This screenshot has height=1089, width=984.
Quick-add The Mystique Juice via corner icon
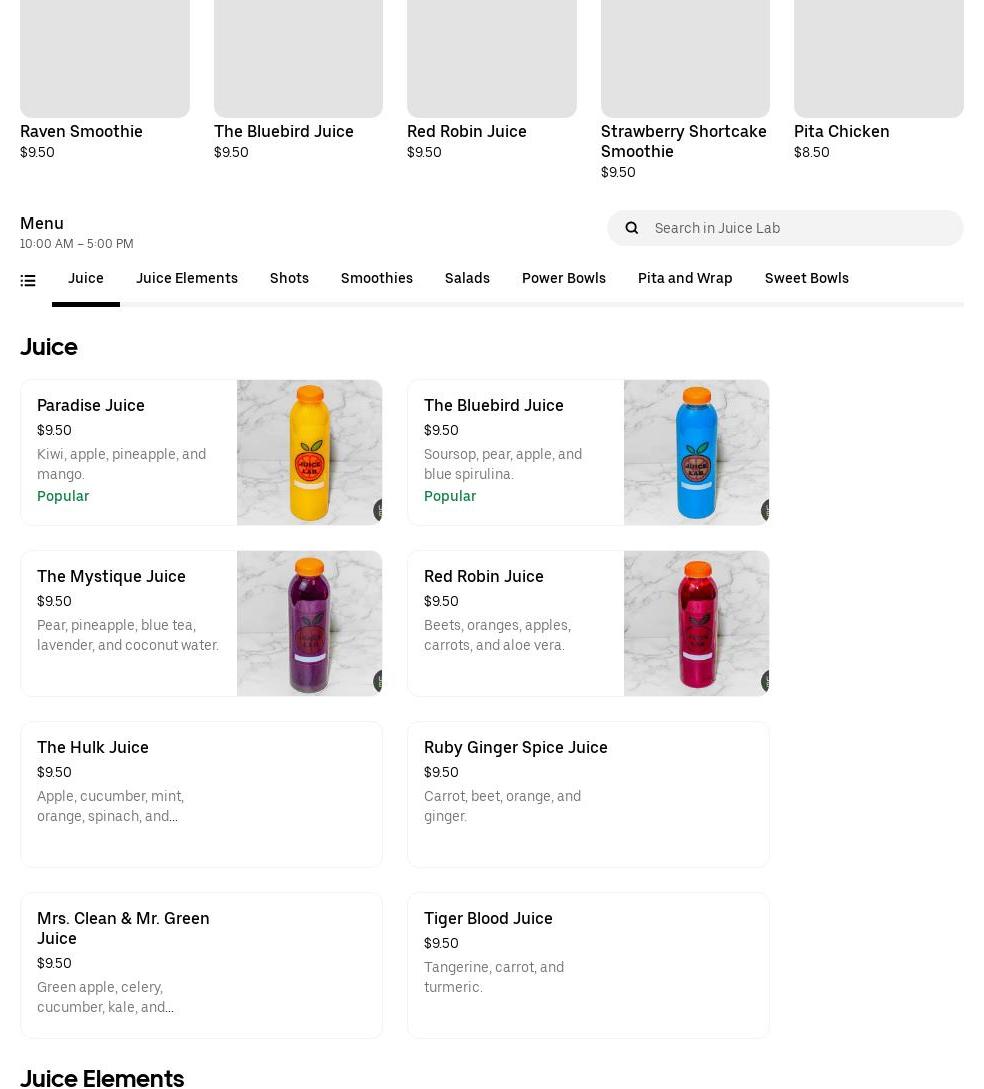coord(378,682)
